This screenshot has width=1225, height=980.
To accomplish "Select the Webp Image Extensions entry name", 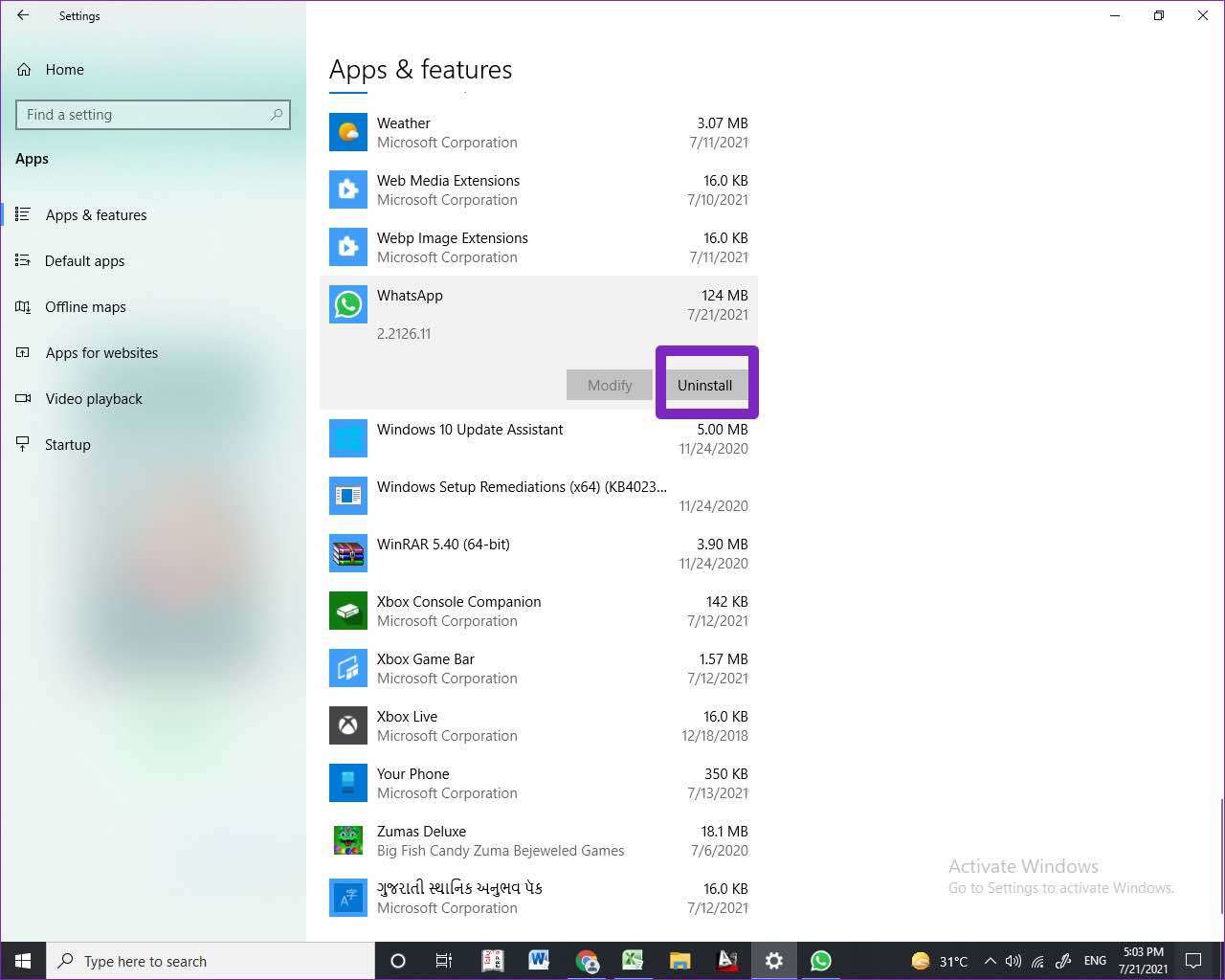I will (453, 237).
